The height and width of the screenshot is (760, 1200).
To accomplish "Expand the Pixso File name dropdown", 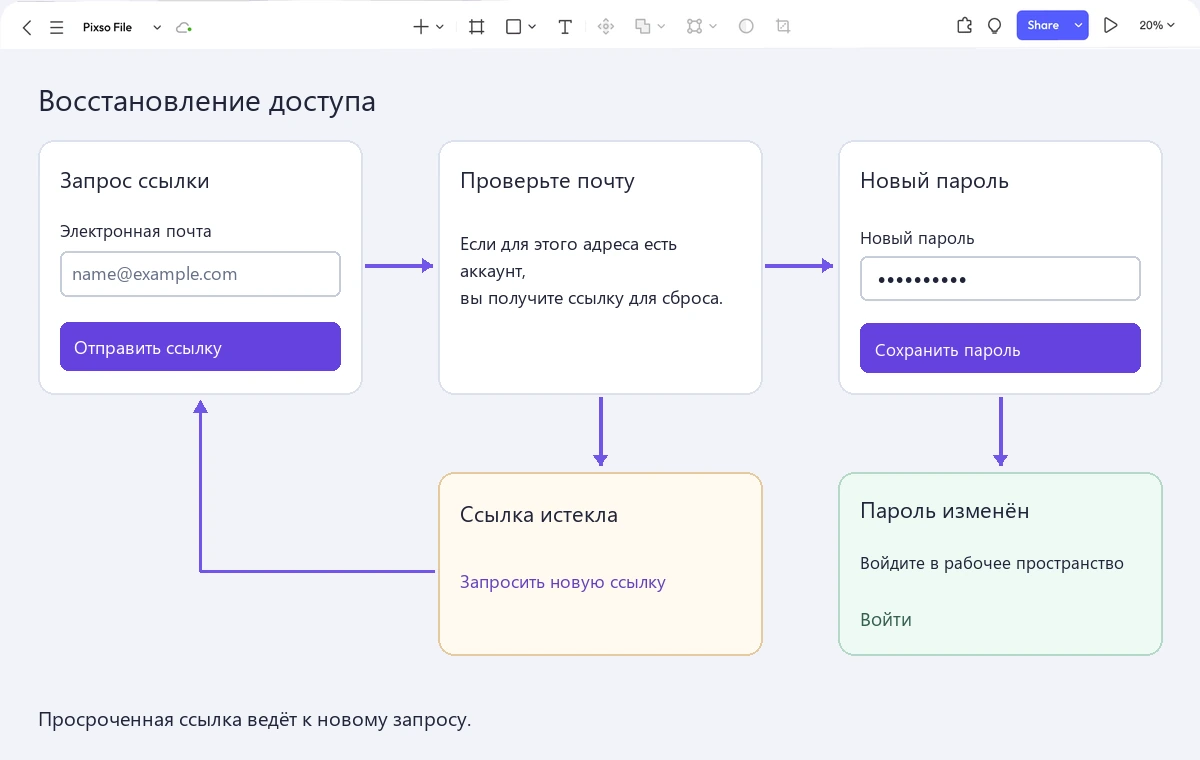I will pos(157,27).
